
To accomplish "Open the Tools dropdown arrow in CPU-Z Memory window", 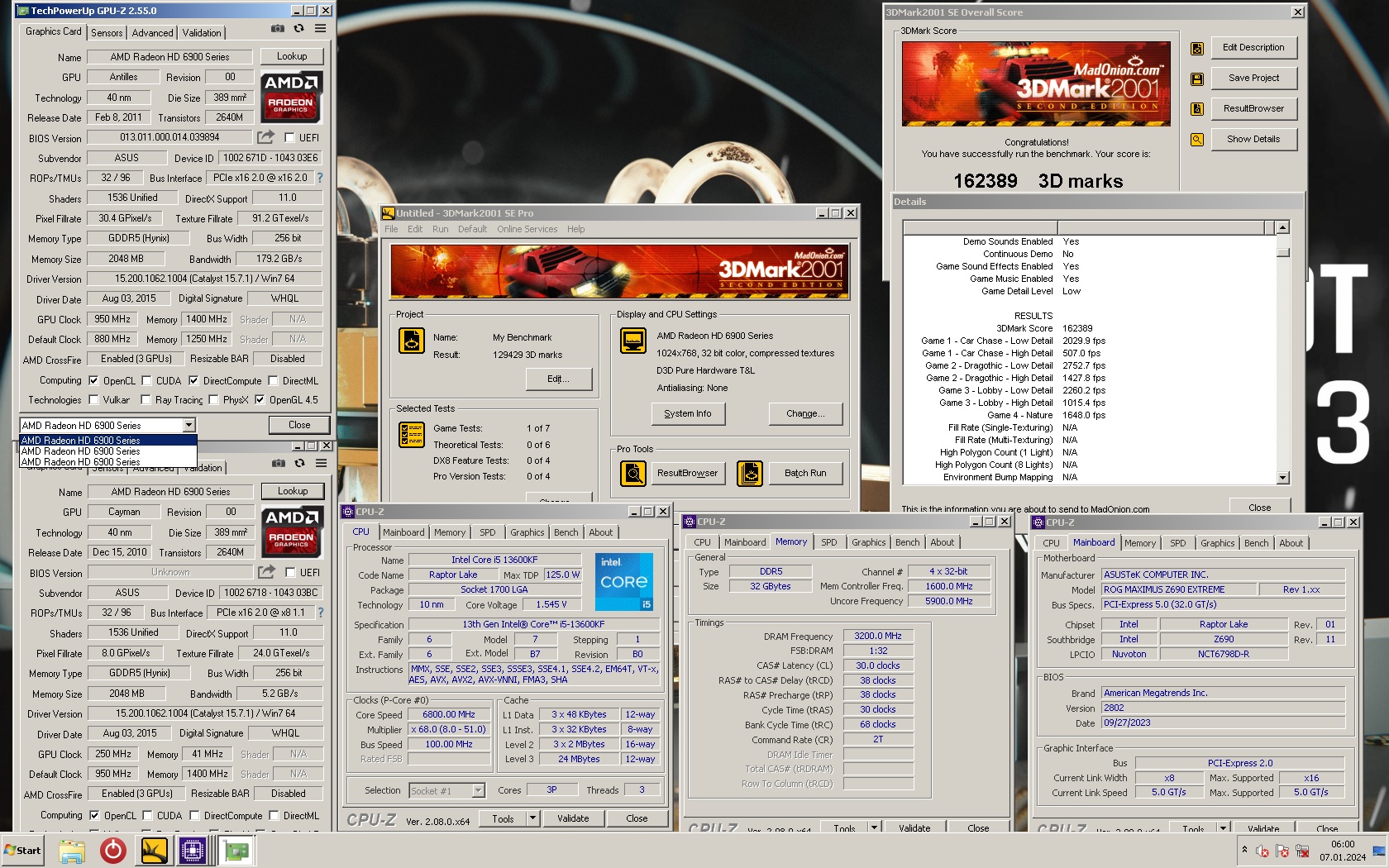I will tap(874, 827).
